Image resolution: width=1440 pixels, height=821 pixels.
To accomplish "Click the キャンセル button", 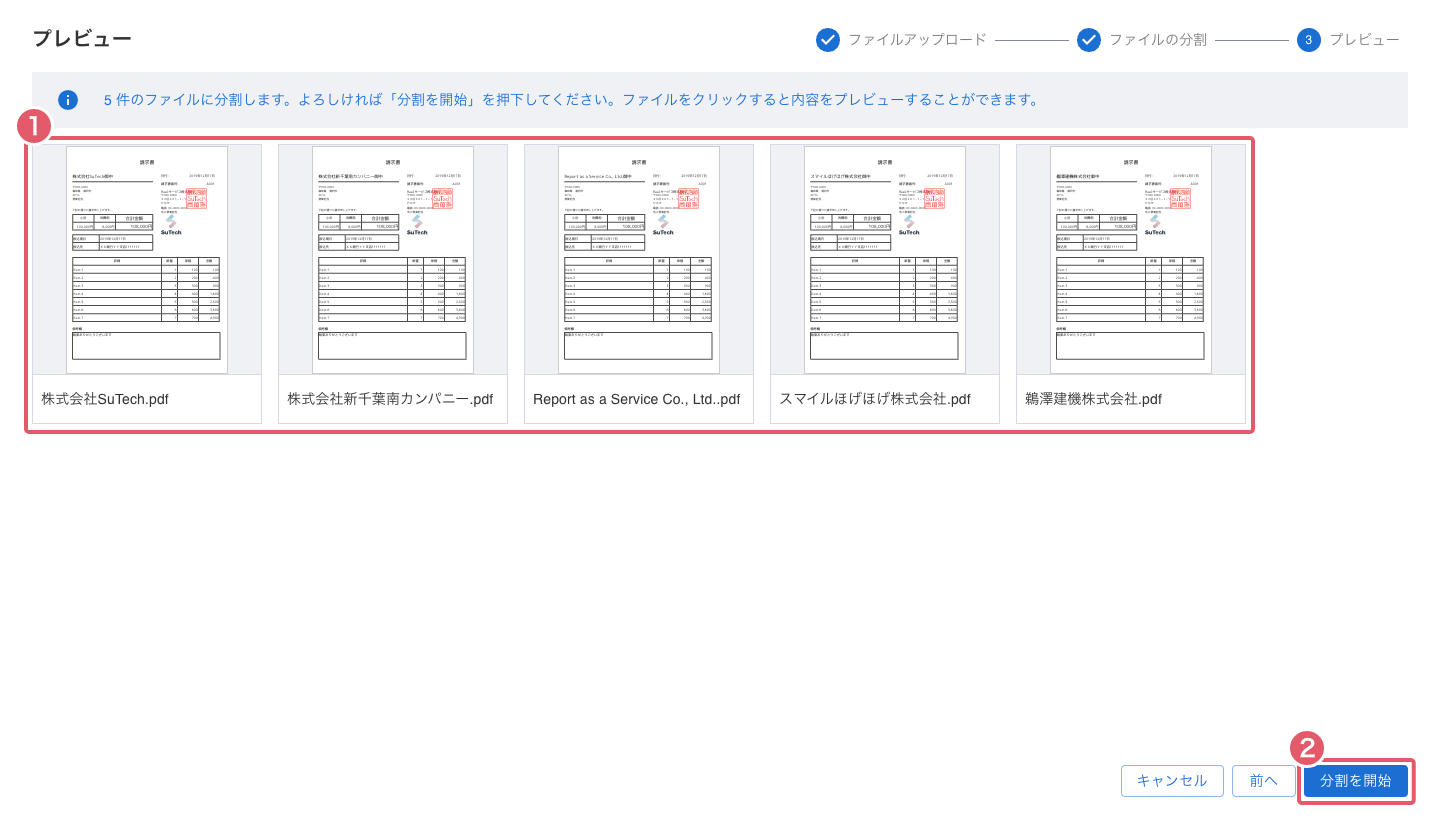I will [1172, 781].
